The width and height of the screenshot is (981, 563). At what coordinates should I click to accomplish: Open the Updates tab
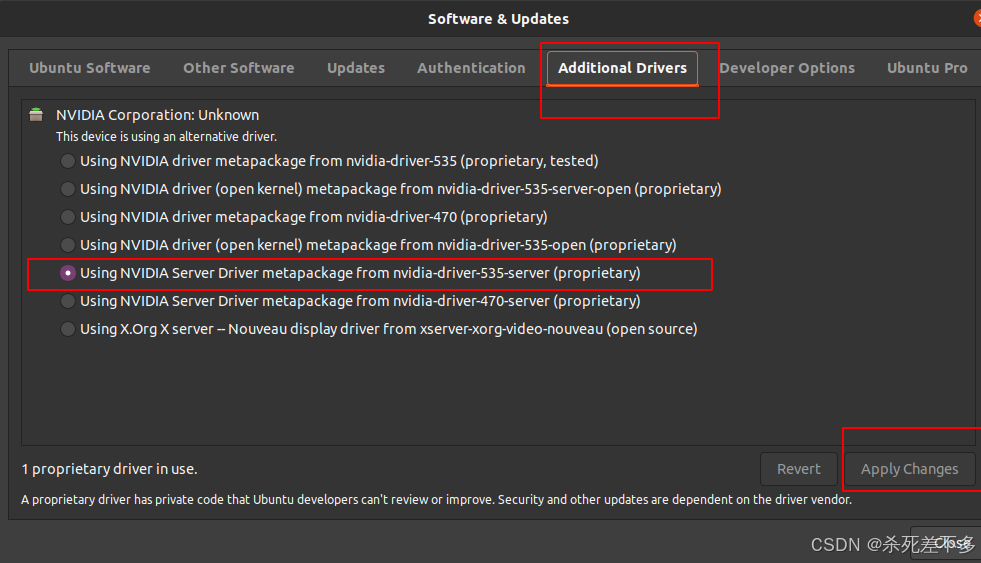[x=356, y=68]
